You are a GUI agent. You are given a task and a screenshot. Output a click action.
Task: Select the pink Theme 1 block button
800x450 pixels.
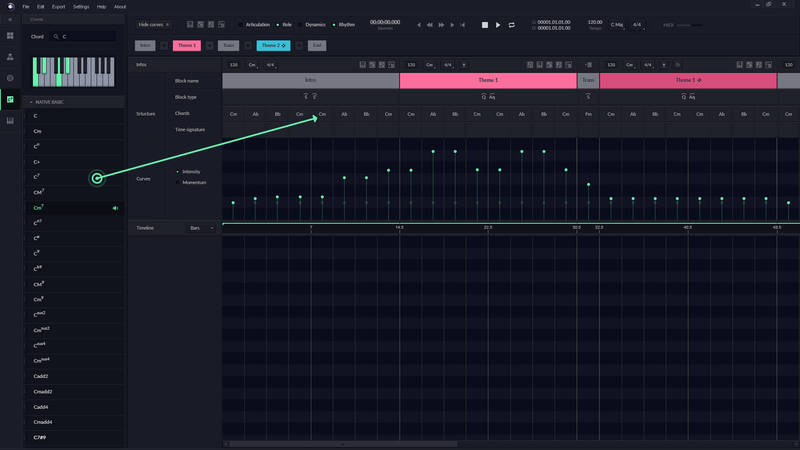(x=187, y=46)
